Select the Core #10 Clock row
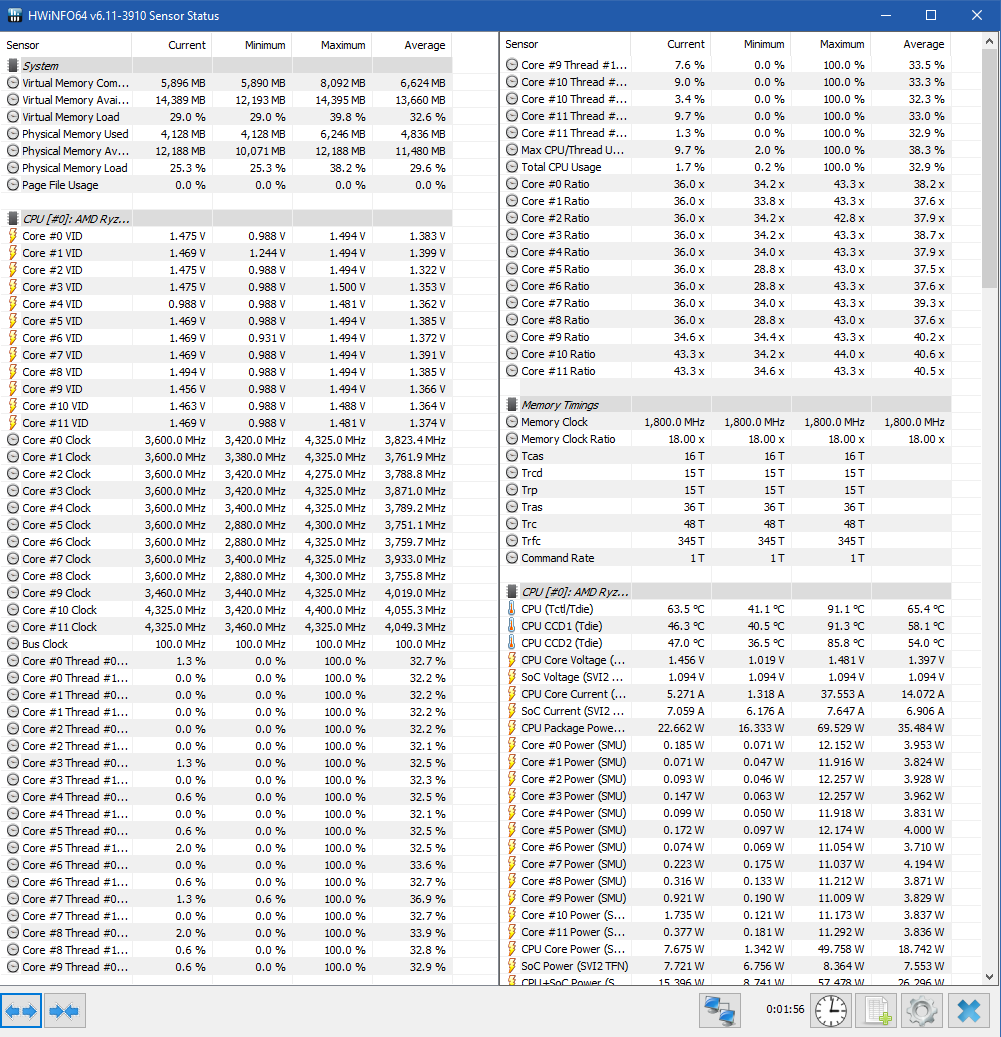Screen dimensions: 1001x1037 pyautogui.click(x=227, y=609)
